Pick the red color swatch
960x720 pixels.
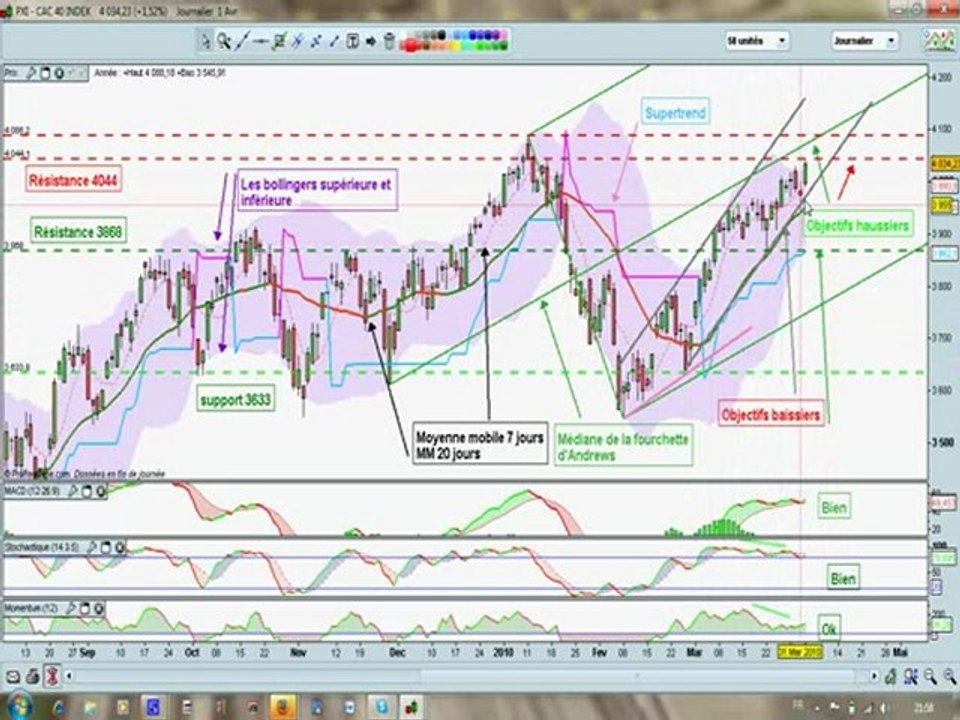411,45
